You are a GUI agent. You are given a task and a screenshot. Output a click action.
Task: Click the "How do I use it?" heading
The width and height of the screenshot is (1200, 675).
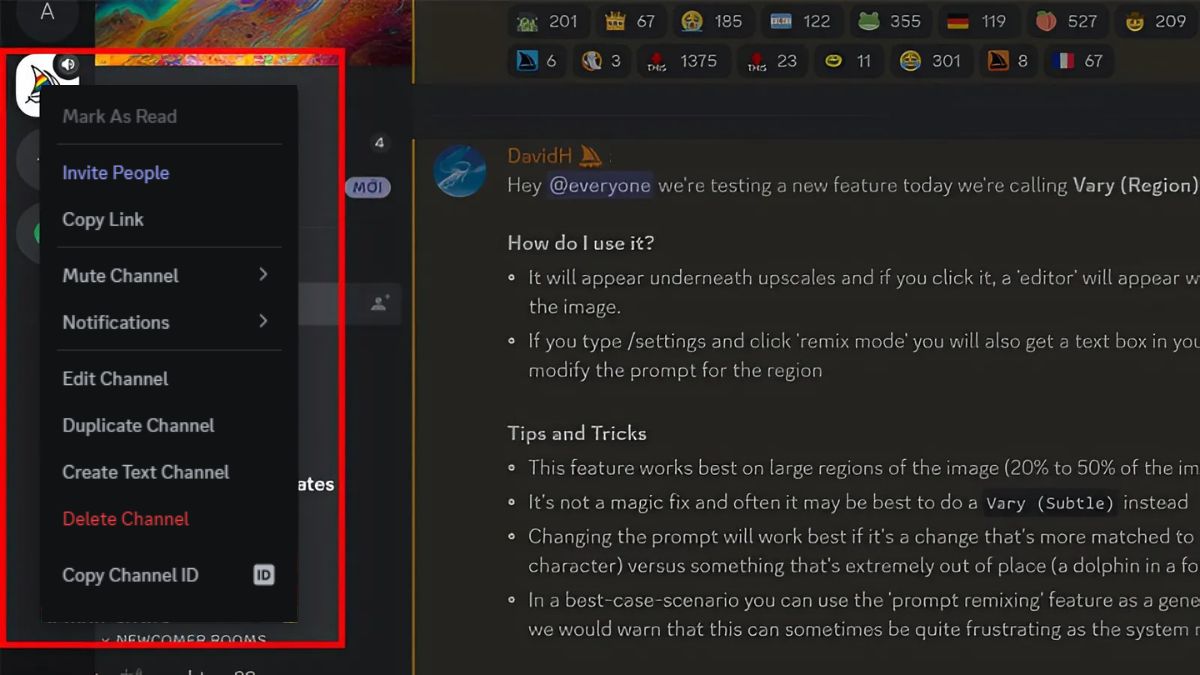pos(581,243)
